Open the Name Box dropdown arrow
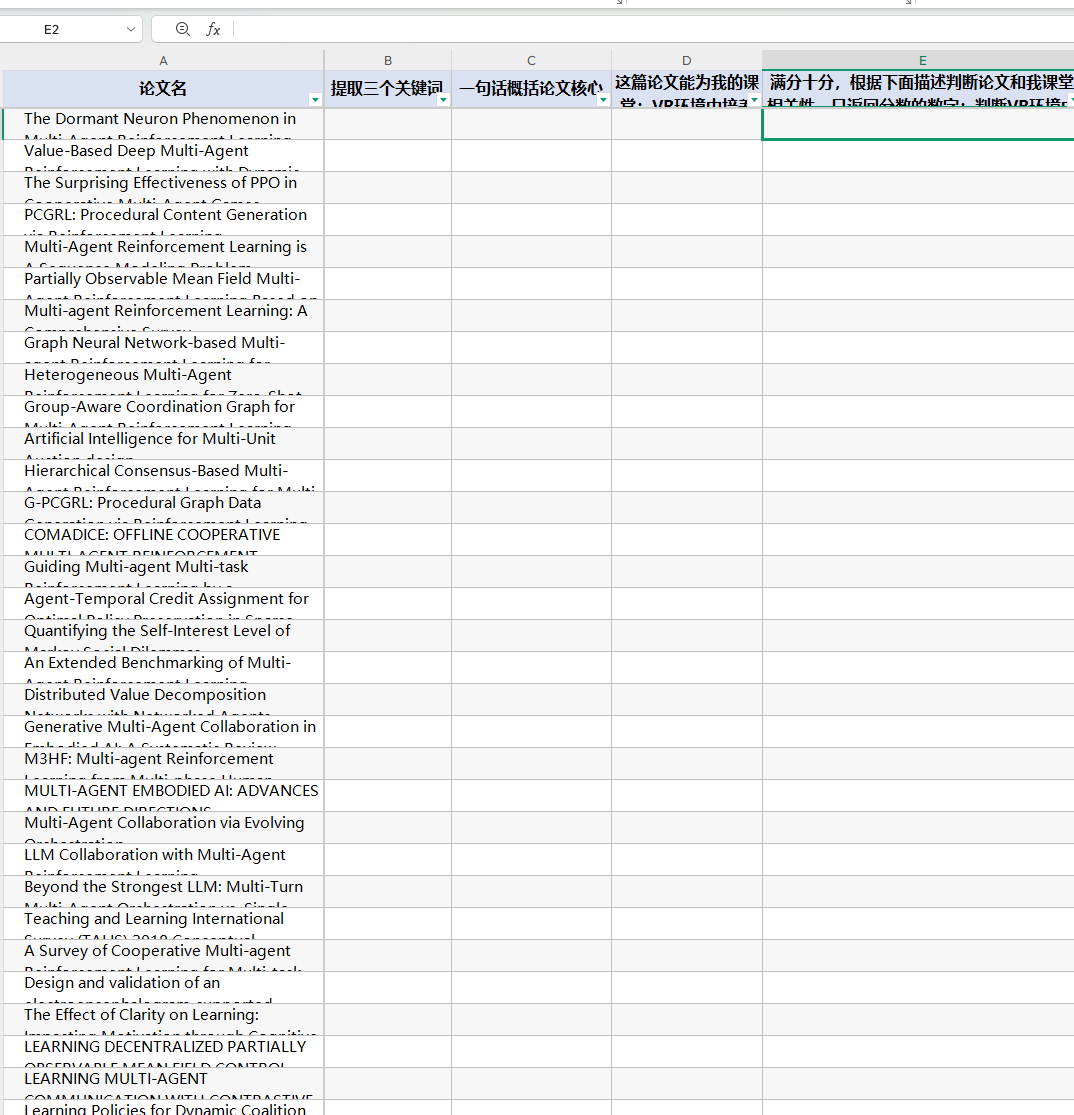 pyautogui.click(x=131, y=29)
